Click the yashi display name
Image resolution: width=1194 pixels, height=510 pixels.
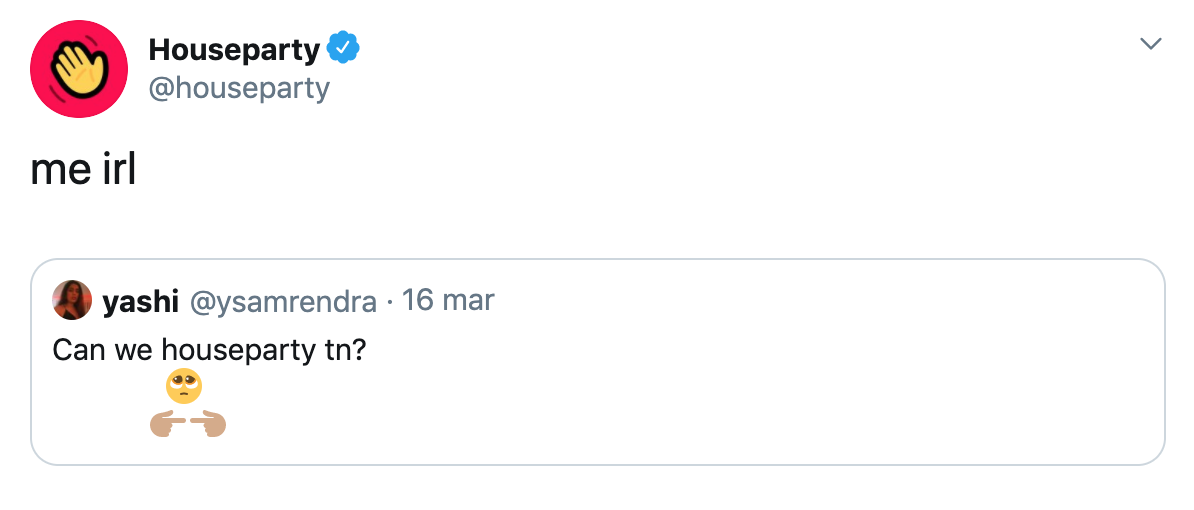pyautogui.click(x=139, y=301)
